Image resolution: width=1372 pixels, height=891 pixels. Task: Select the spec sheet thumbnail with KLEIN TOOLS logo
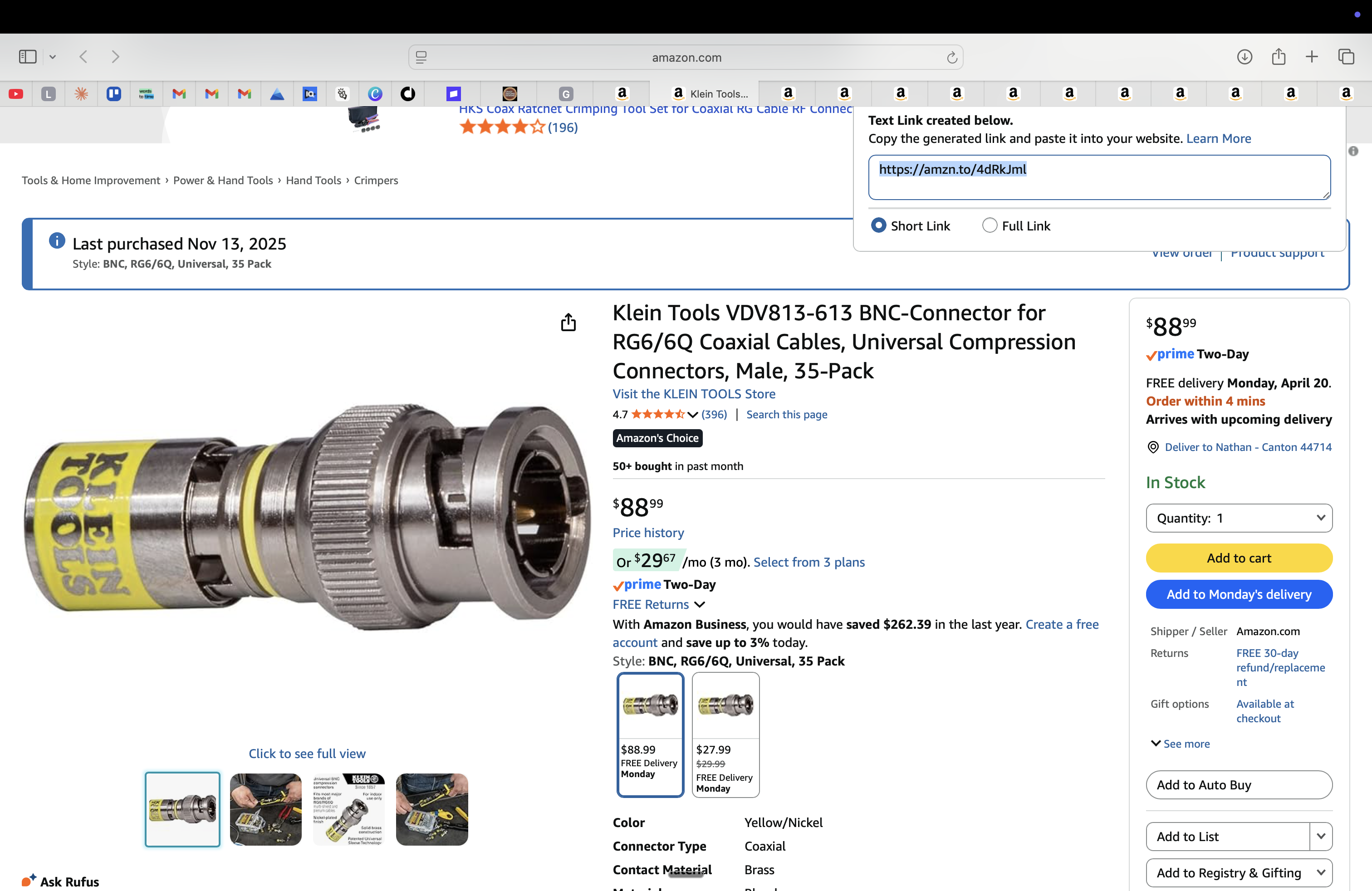coord(349,809)
